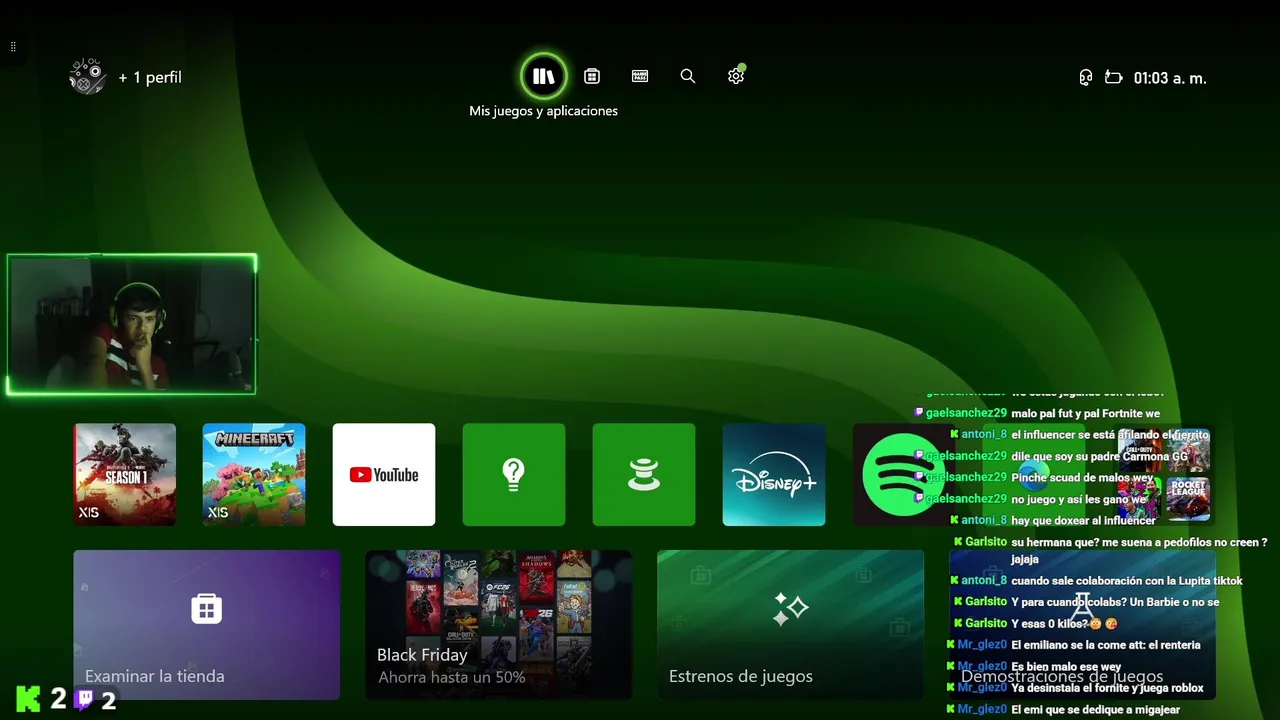The height and width of the screenshot is (720, 1280).
Task: Select chat message 'cuando sale colaboración con la Lupita tiktok'
Action: [x=1127, y=581]
